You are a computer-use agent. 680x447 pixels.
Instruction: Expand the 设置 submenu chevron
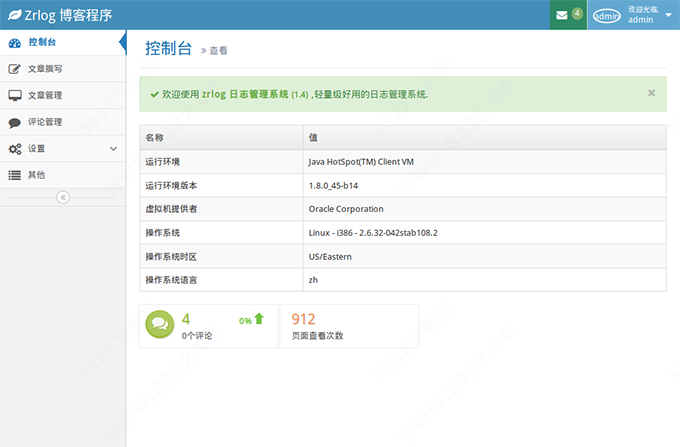[x=113, y=149]
